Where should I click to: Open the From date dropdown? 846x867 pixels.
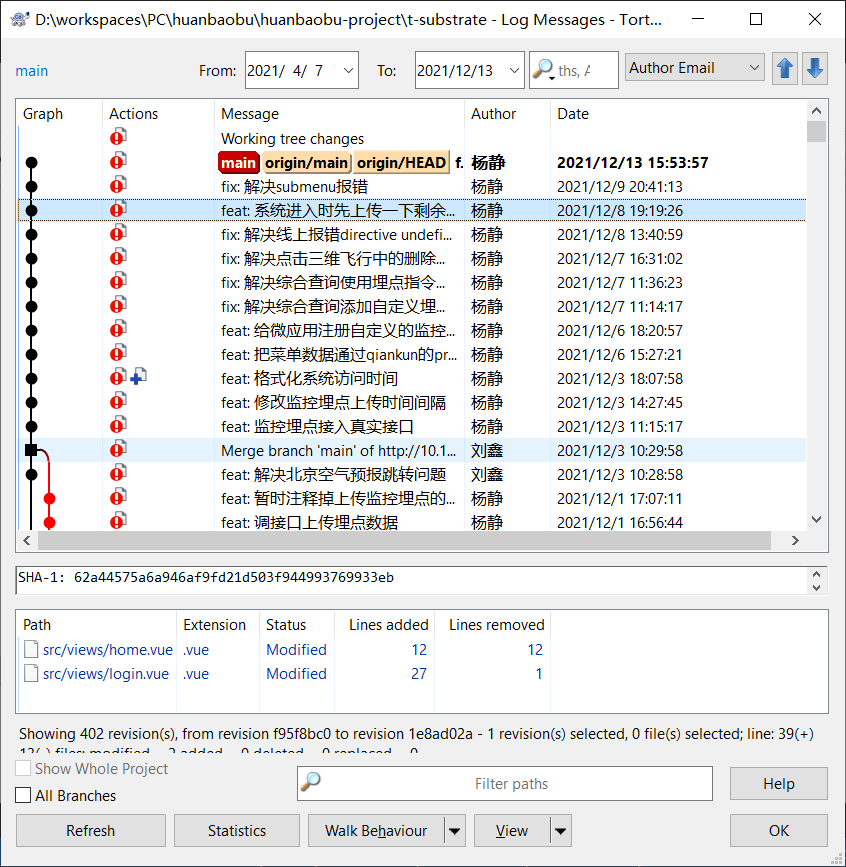pyautogui.click(x=348, y=70)
